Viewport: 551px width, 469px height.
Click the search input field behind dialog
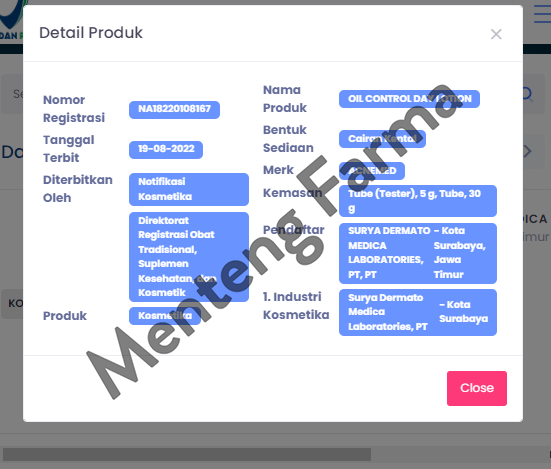(12, 94)
